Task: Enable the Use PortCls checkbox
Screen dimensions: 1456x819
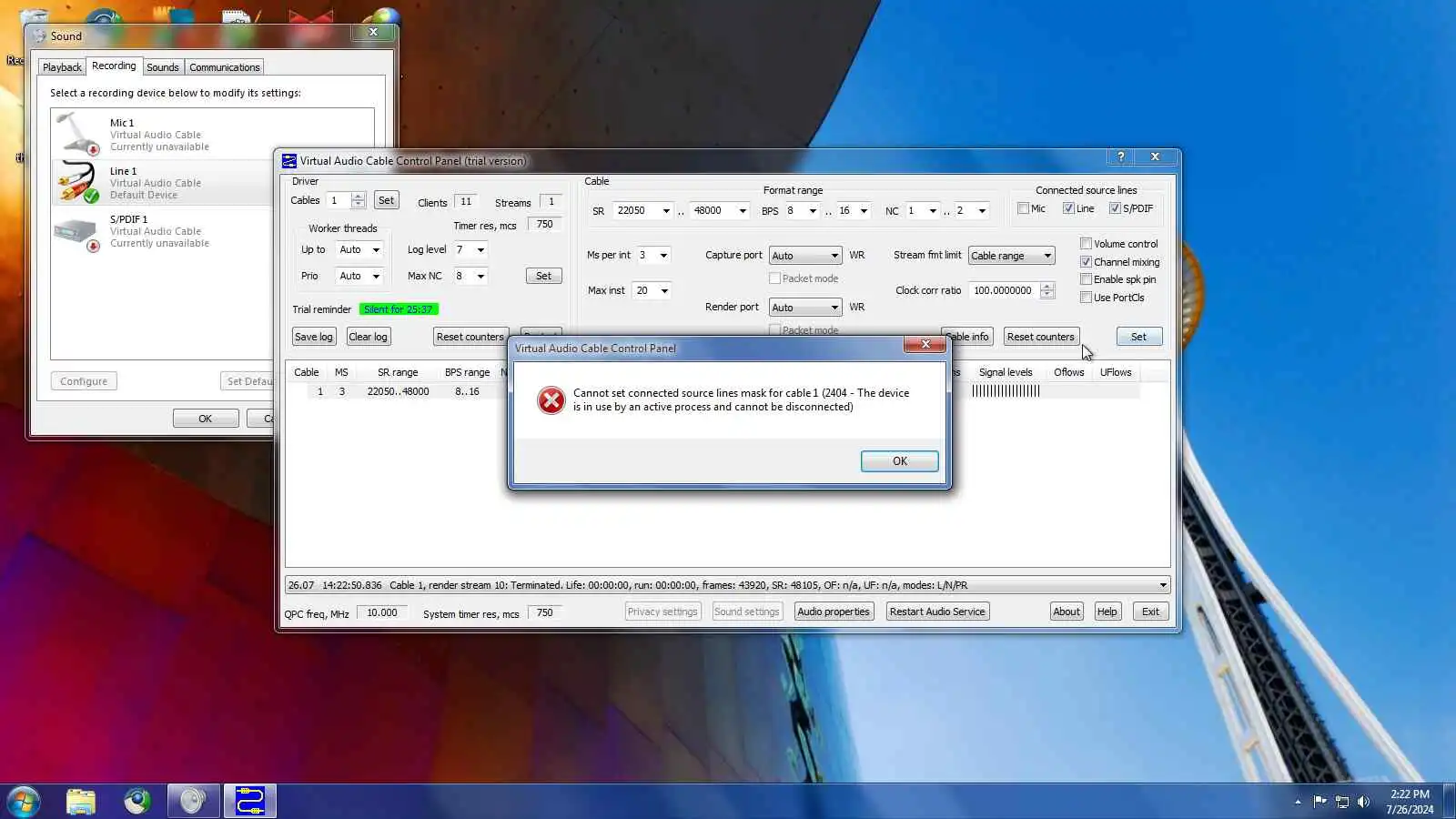Action: coord(1086,298)
